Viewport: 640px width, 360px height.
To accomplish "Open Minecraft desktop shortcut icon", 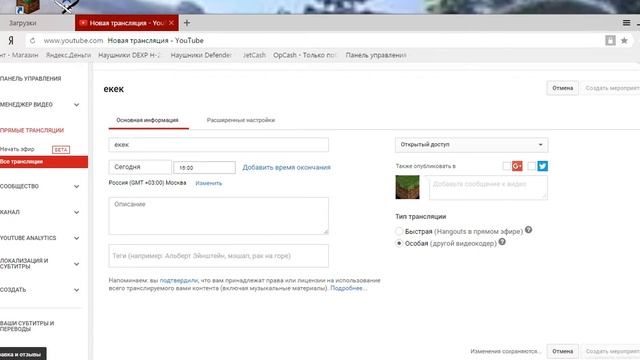I will [x=27, y=6].
